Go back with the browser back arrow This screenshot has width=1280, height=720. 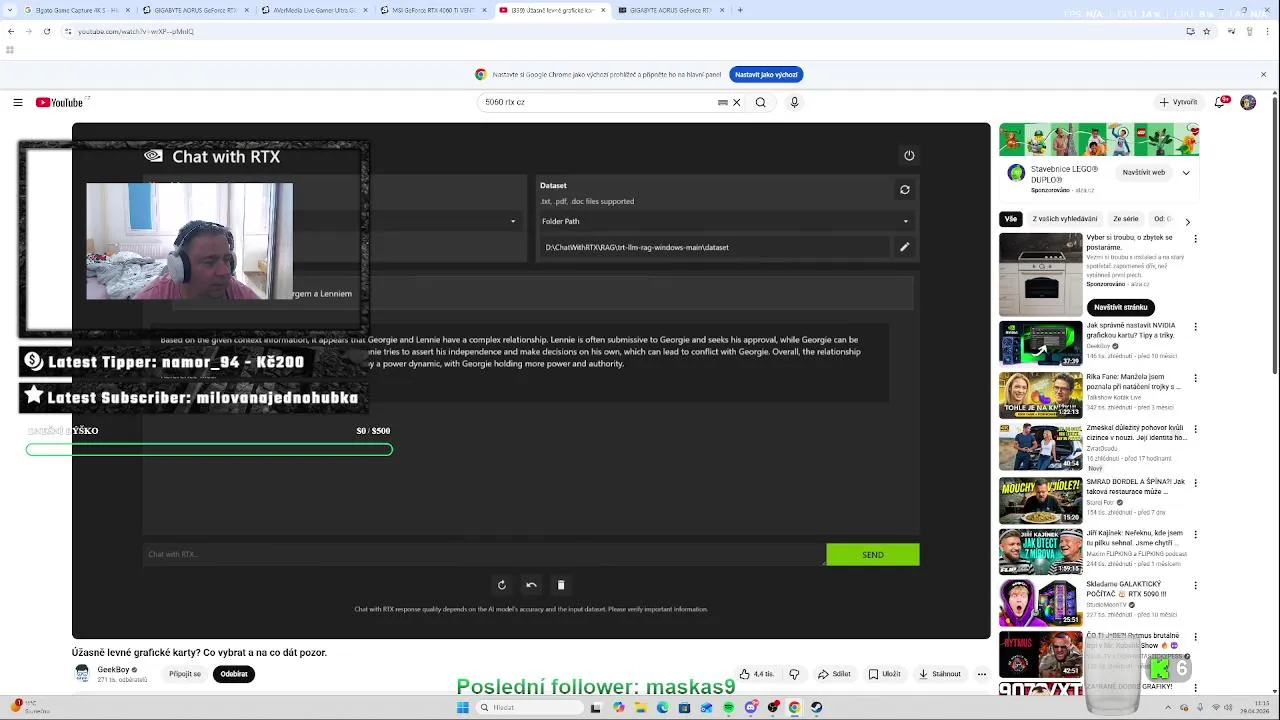point(11,31)
